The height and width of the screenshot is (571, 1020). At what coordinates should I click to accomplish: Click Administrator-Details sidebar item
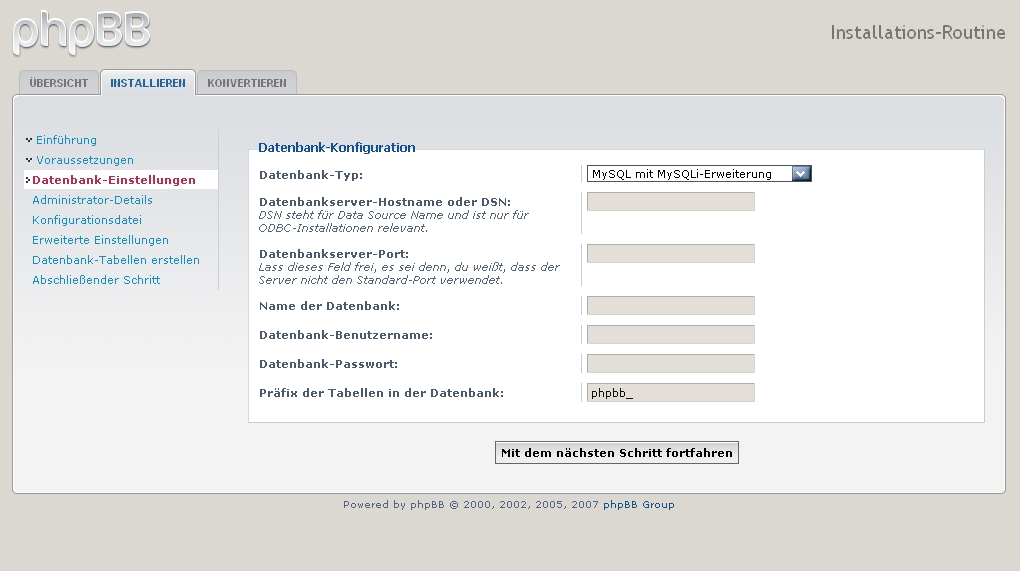tap(92, 200)
